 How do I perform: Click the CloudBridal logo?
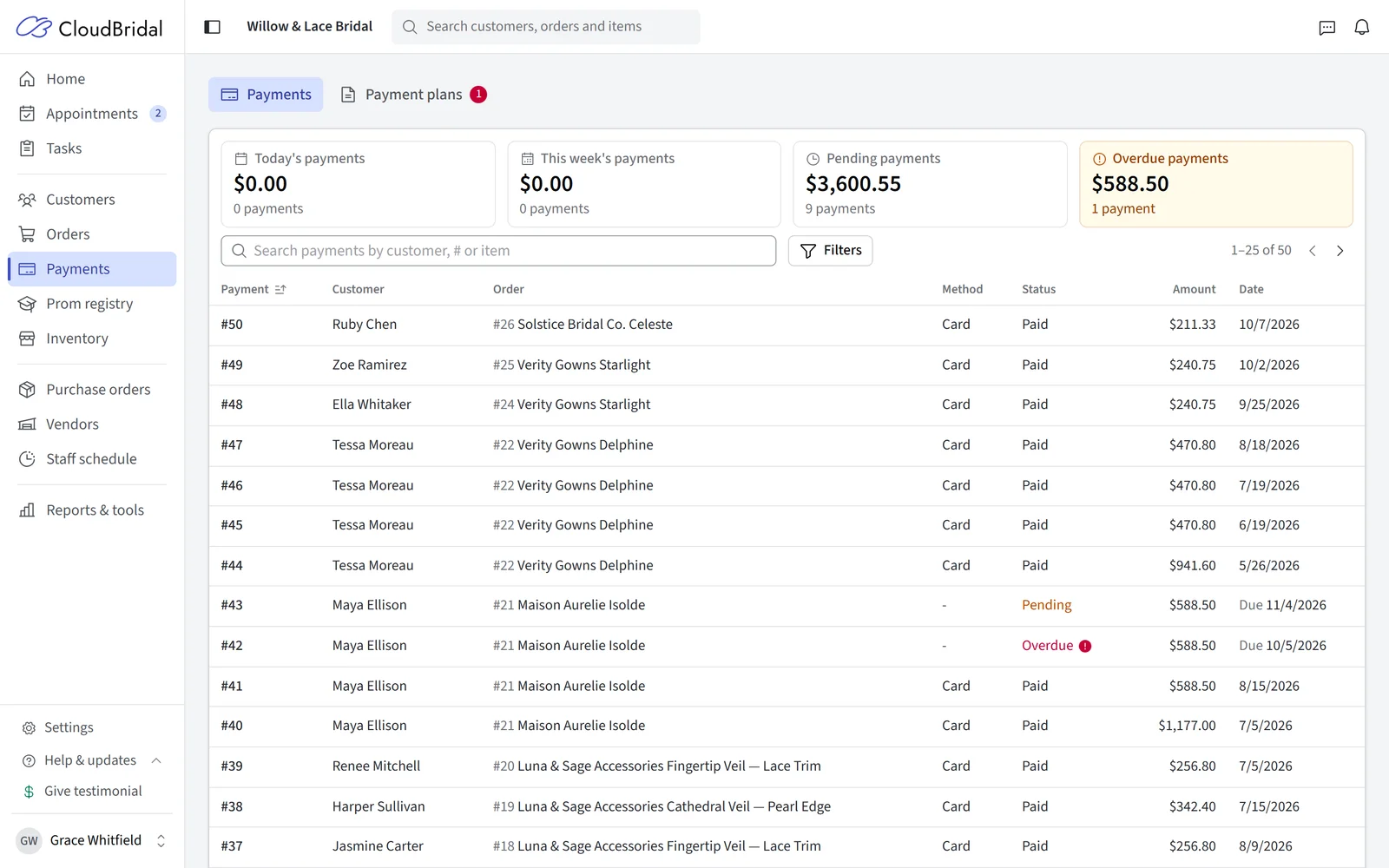89,28
